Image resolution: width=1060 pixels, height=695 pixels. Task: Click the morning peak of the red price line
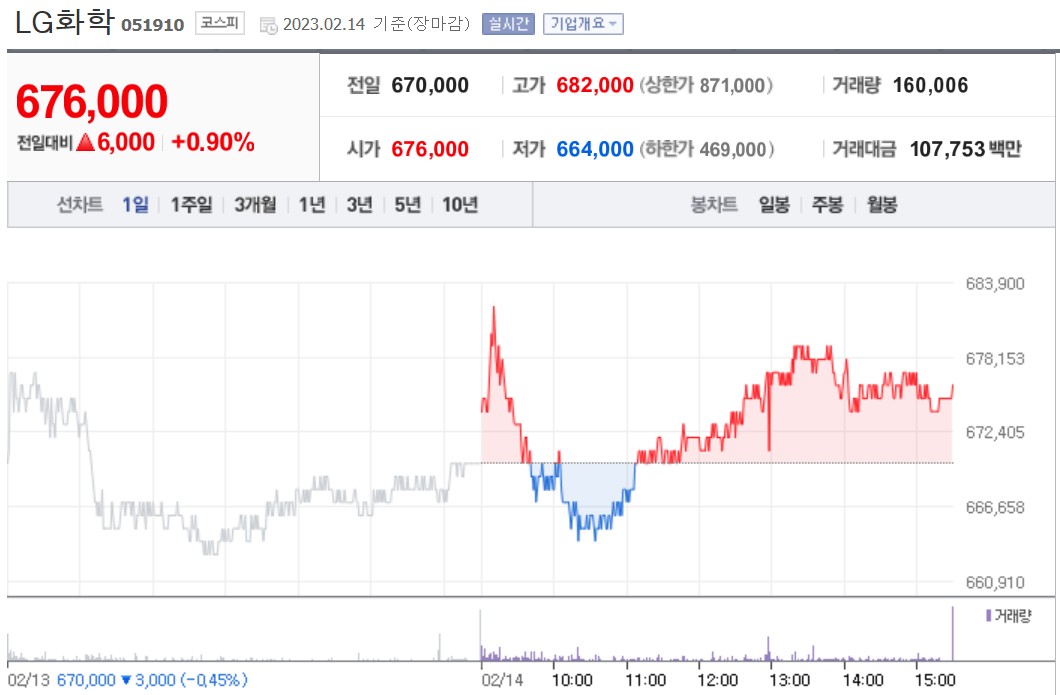pyautogui.click(x=493, y=308)
